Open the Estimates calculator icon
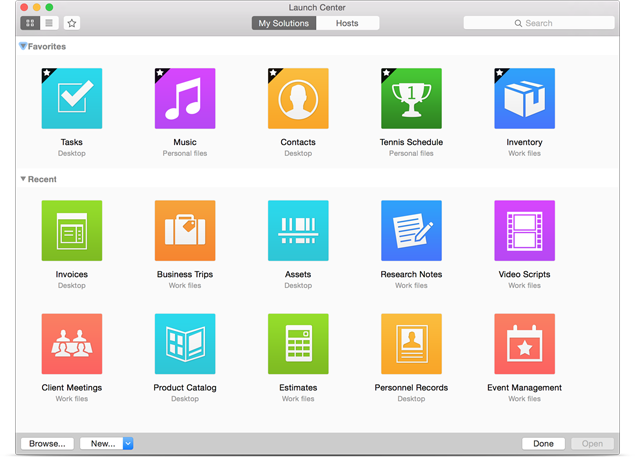Image resolution: width=635 pixels, height=457 pixels. (x=298, y=344)
